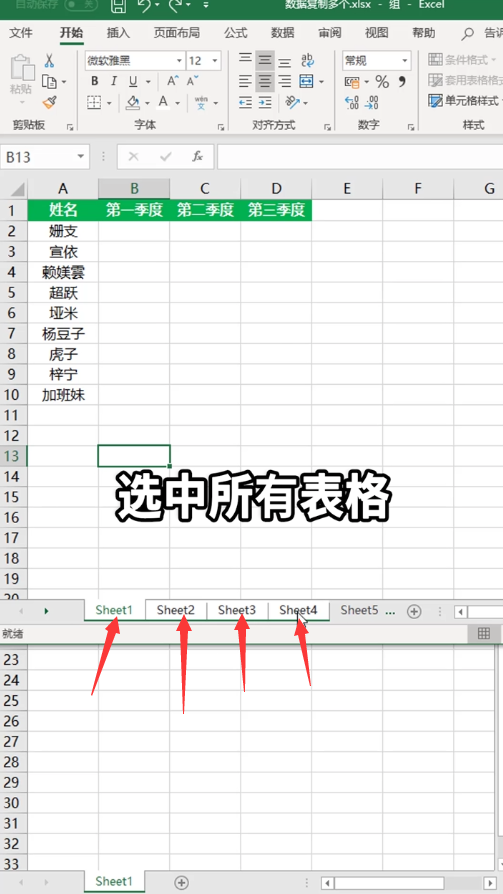This screenshot has width=503, height=894.
Task: Apply percent style
Action: pyautogui.click(x=382, y=82)
